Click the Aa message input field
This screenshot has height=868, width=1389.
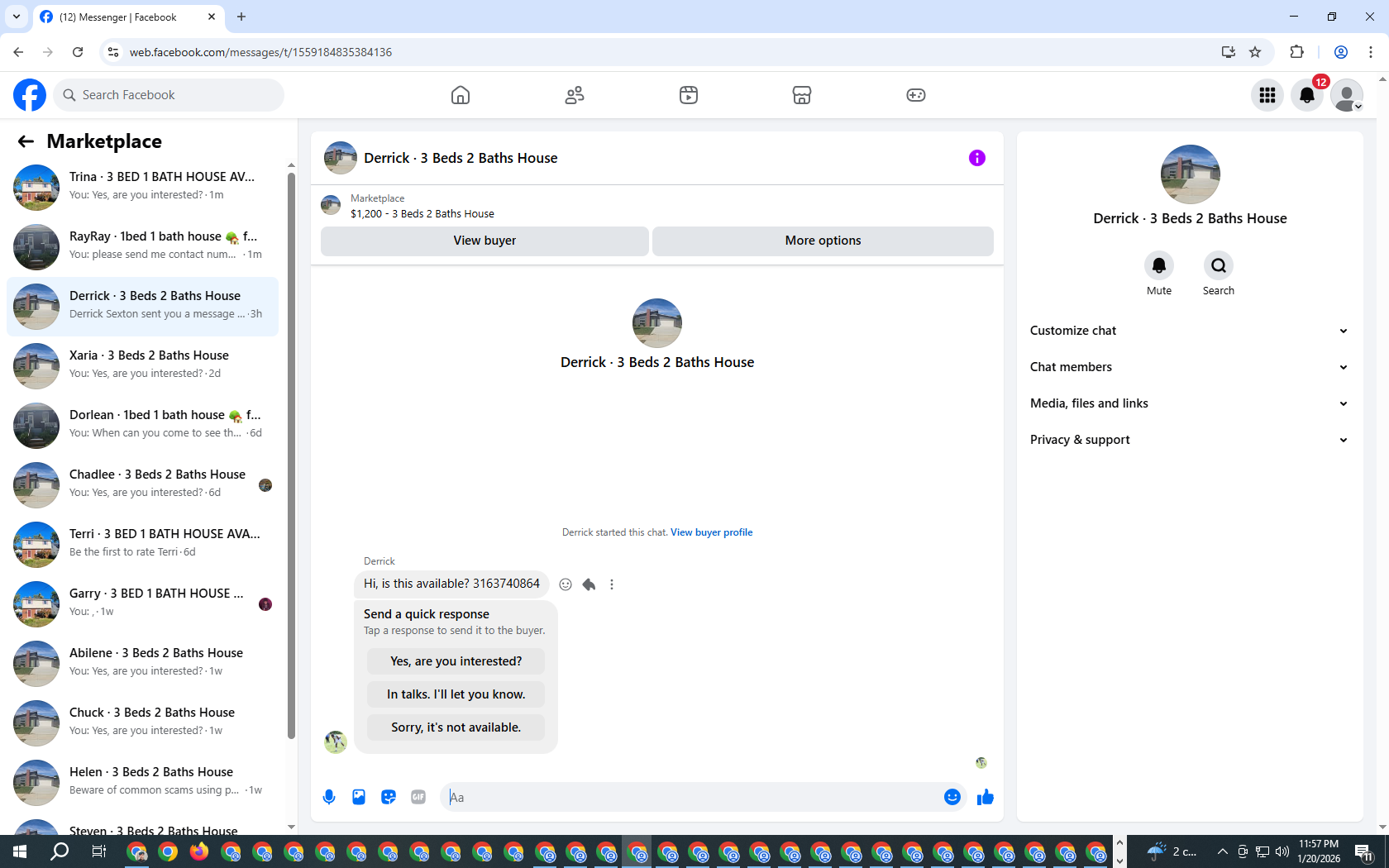[691, 797]
